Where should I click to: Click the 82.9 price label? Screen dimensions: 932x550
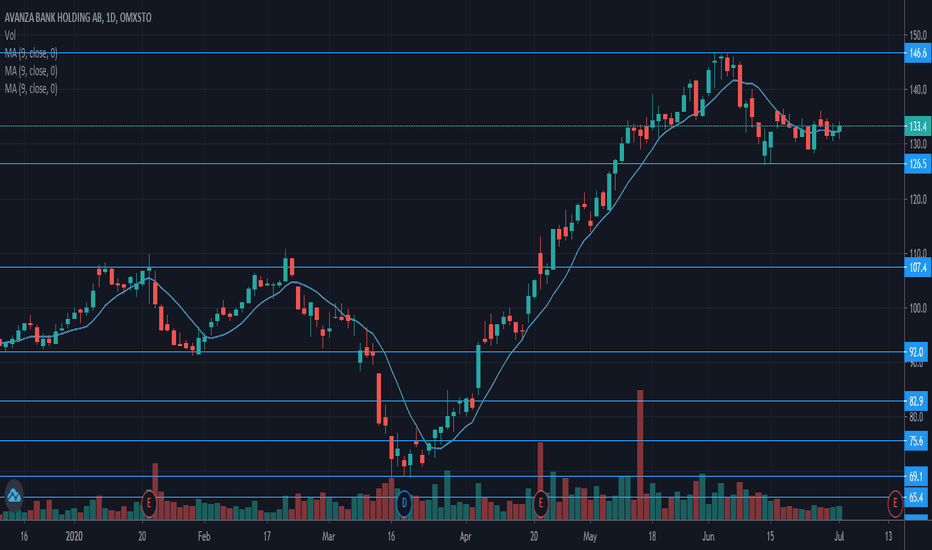[917, 401]
